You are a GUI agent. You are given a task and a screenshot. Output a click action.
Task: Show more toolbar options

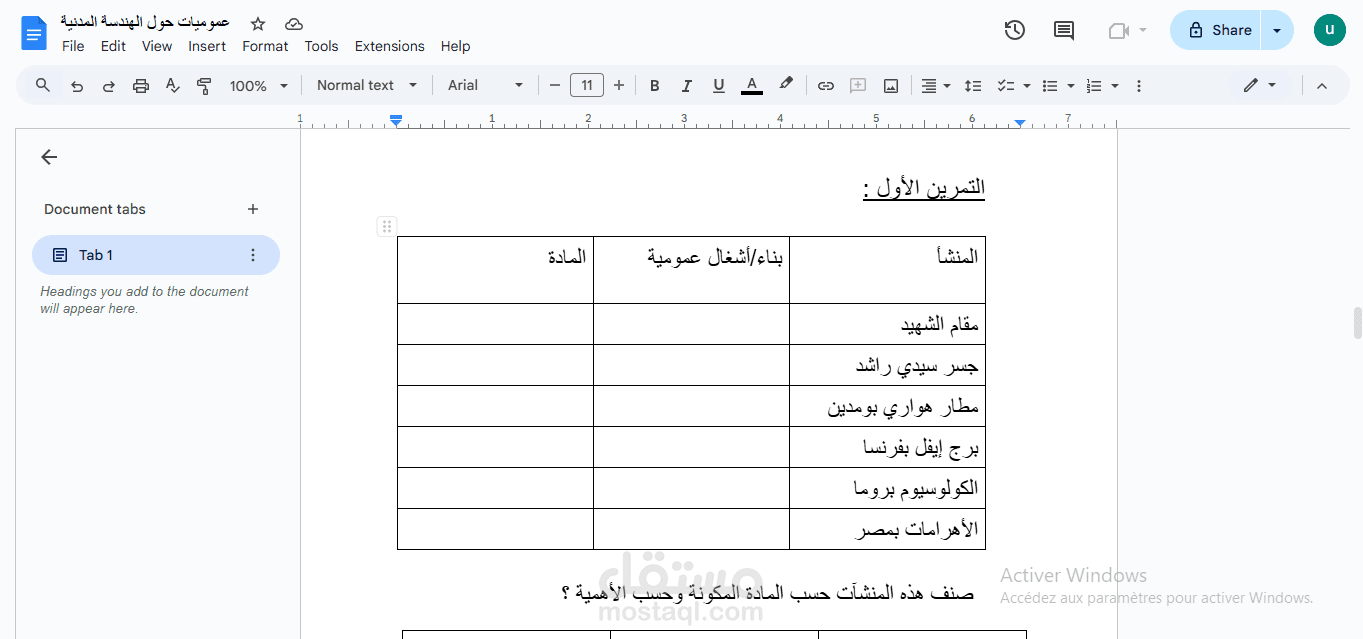1140,86
